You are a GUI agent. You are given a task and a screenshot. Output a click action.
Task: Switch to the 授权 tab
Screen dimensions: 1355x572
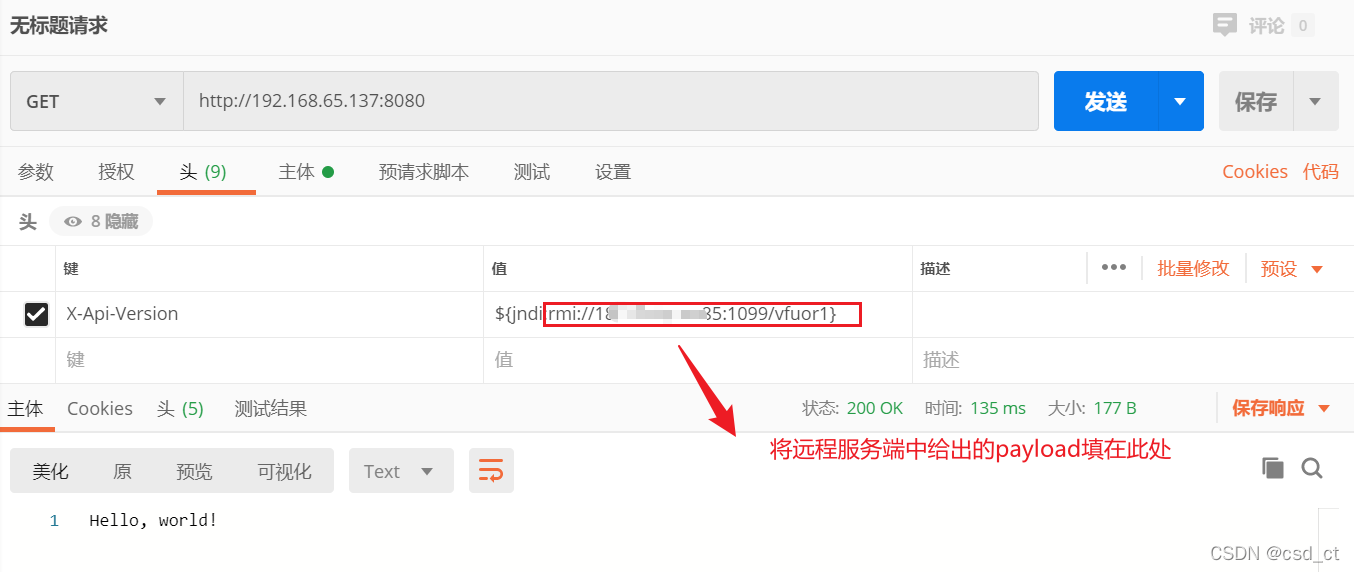tap(116, 172)
